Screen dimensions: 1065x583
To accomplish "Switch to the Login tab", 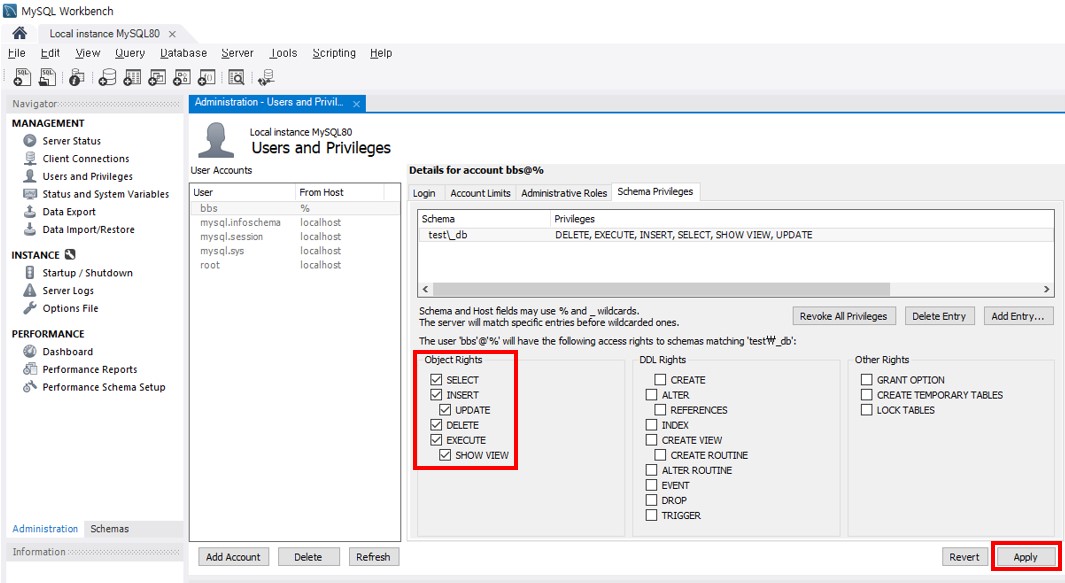I will click(x=424, y=193).
